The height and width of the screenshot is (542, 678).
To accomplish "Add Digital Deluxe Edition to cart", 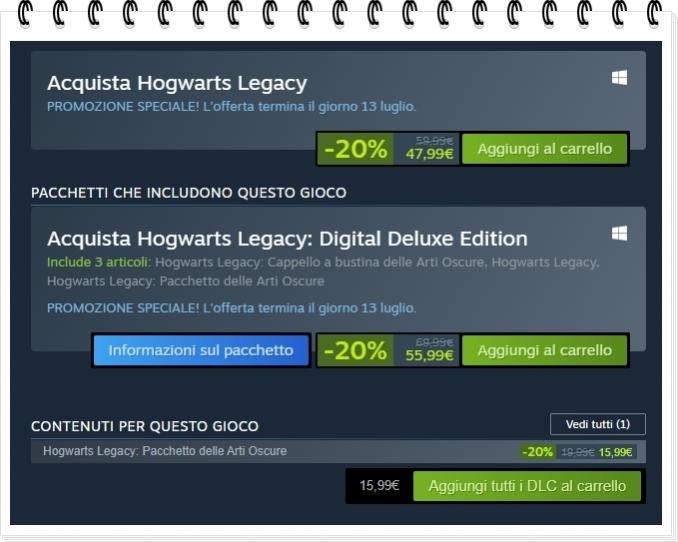I will point(544,350).
